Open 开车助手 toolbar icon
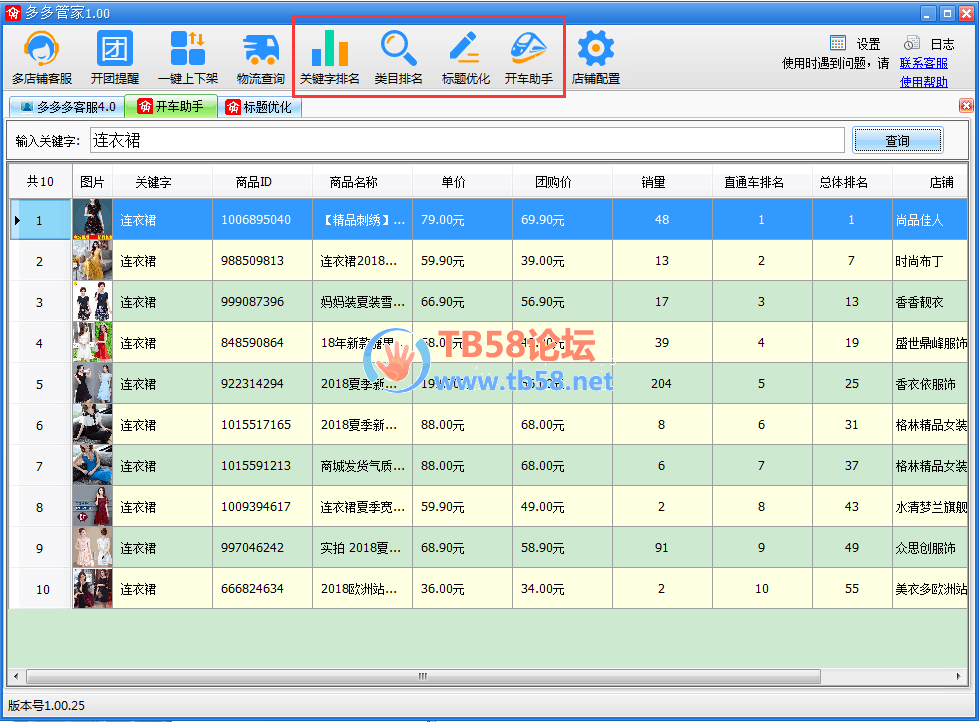This screenshot has height=722, width=979. [528, 57]
